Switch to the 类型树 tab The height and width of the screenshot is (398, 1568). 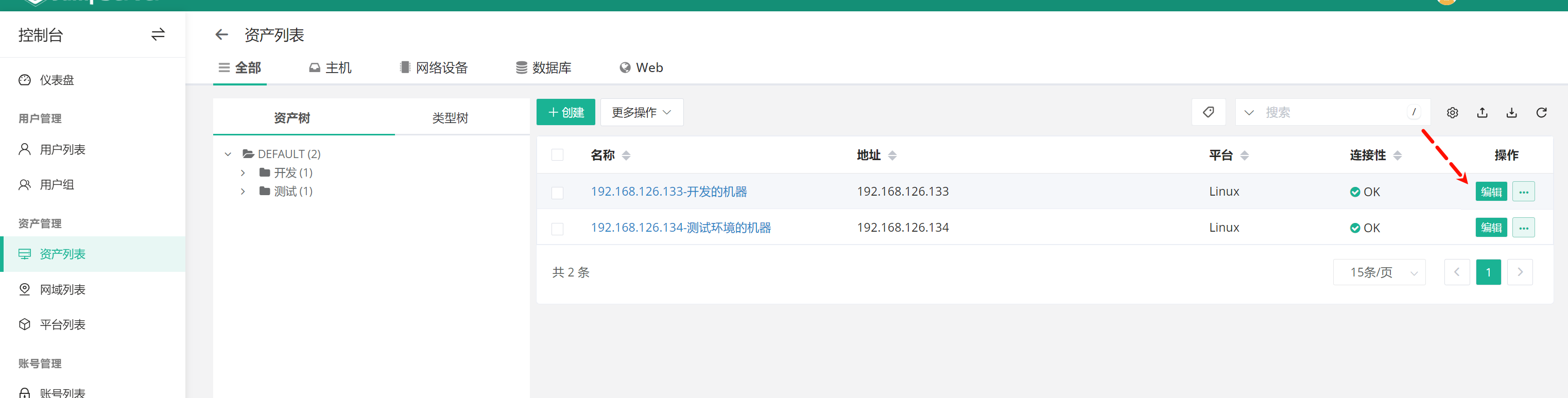pos(450,117)
